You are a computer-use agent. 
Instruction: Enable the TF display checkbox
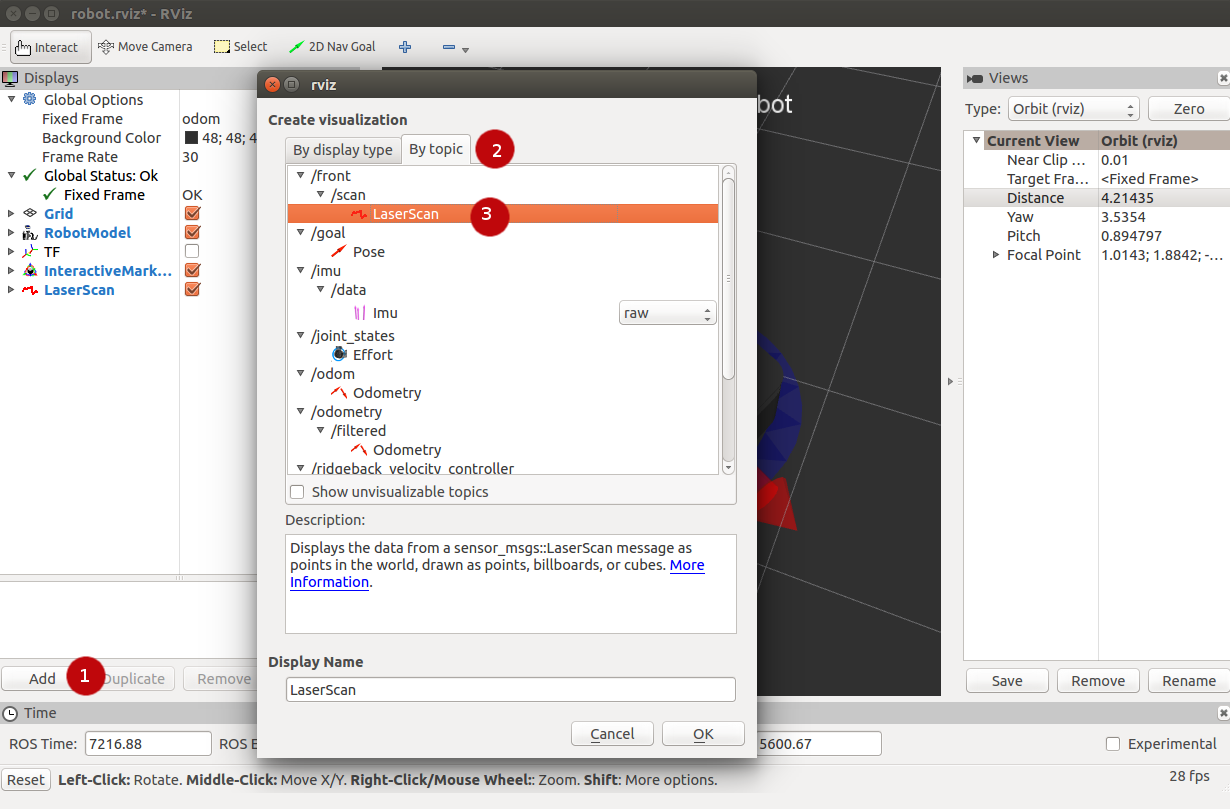pos(193,252)
